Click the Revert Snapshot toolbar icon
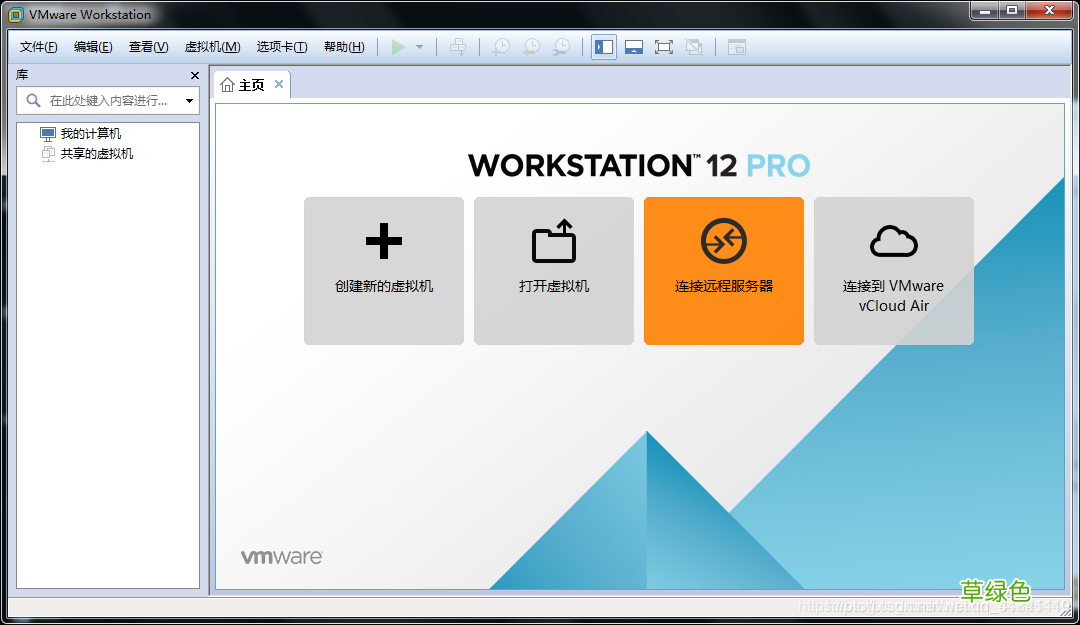The width and height of the screenshot is (1080, 625). (x=531, y=46)
